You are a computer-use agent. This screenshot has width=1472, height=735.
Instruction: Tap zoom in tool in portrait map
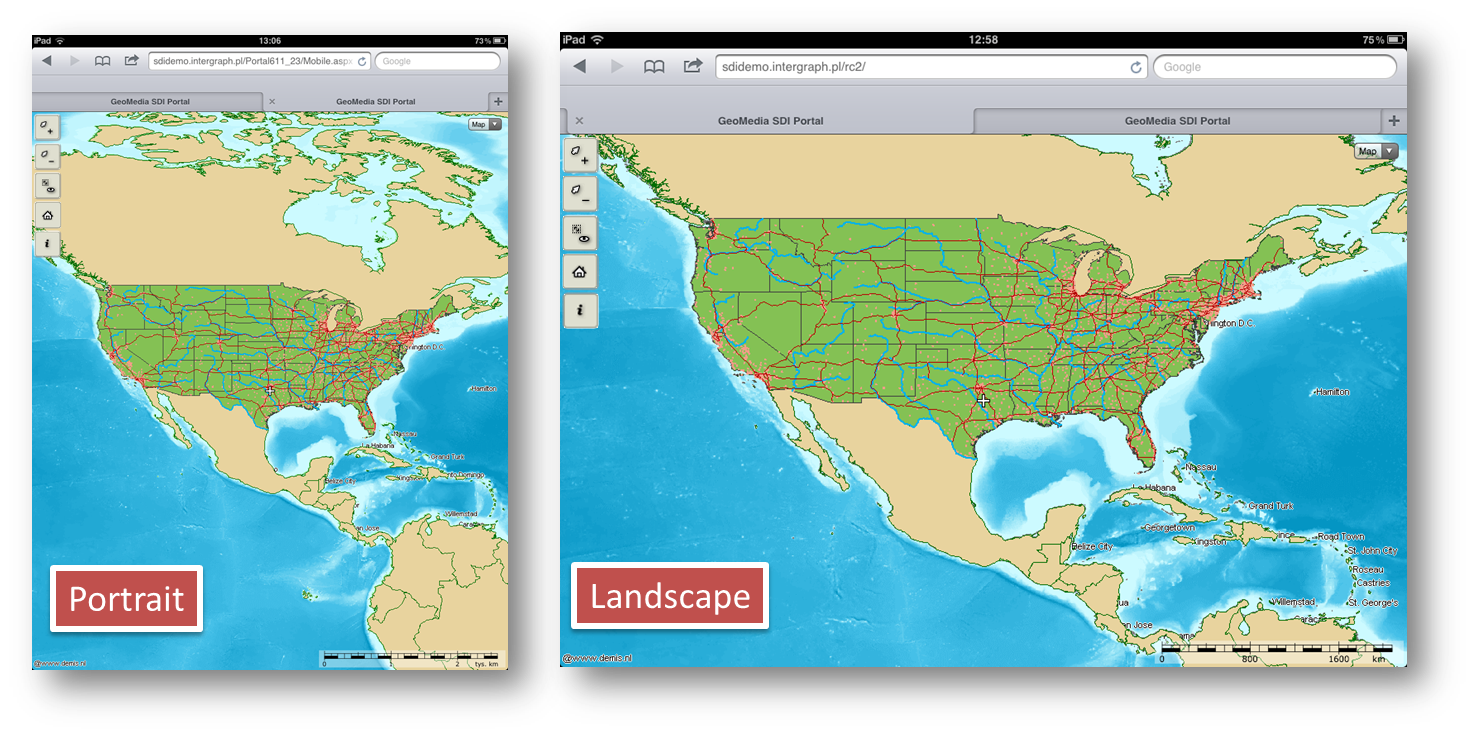(47, 127)
